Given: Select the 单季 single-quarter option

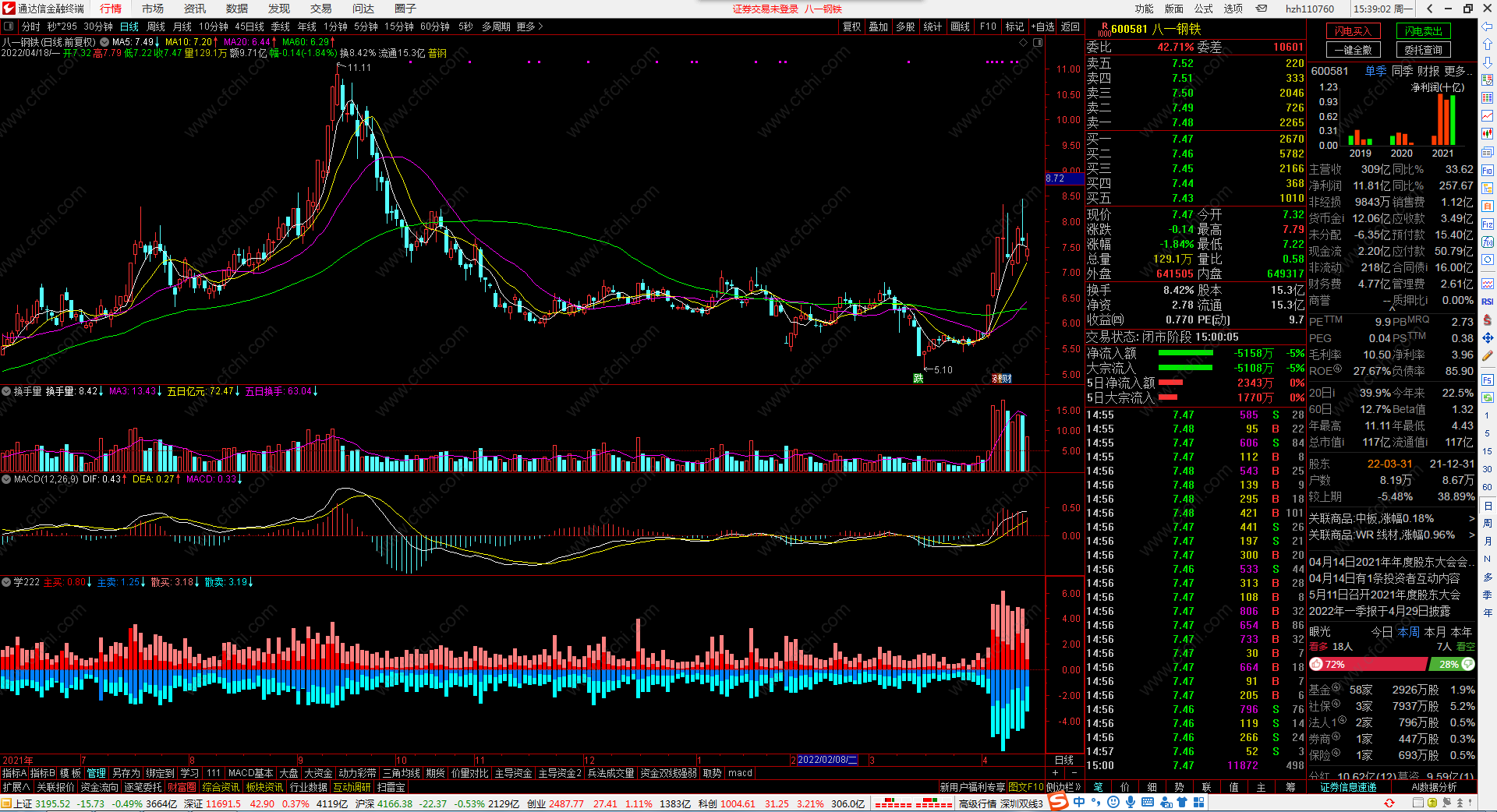Looking at the screenshot, I should point(1375,71).
